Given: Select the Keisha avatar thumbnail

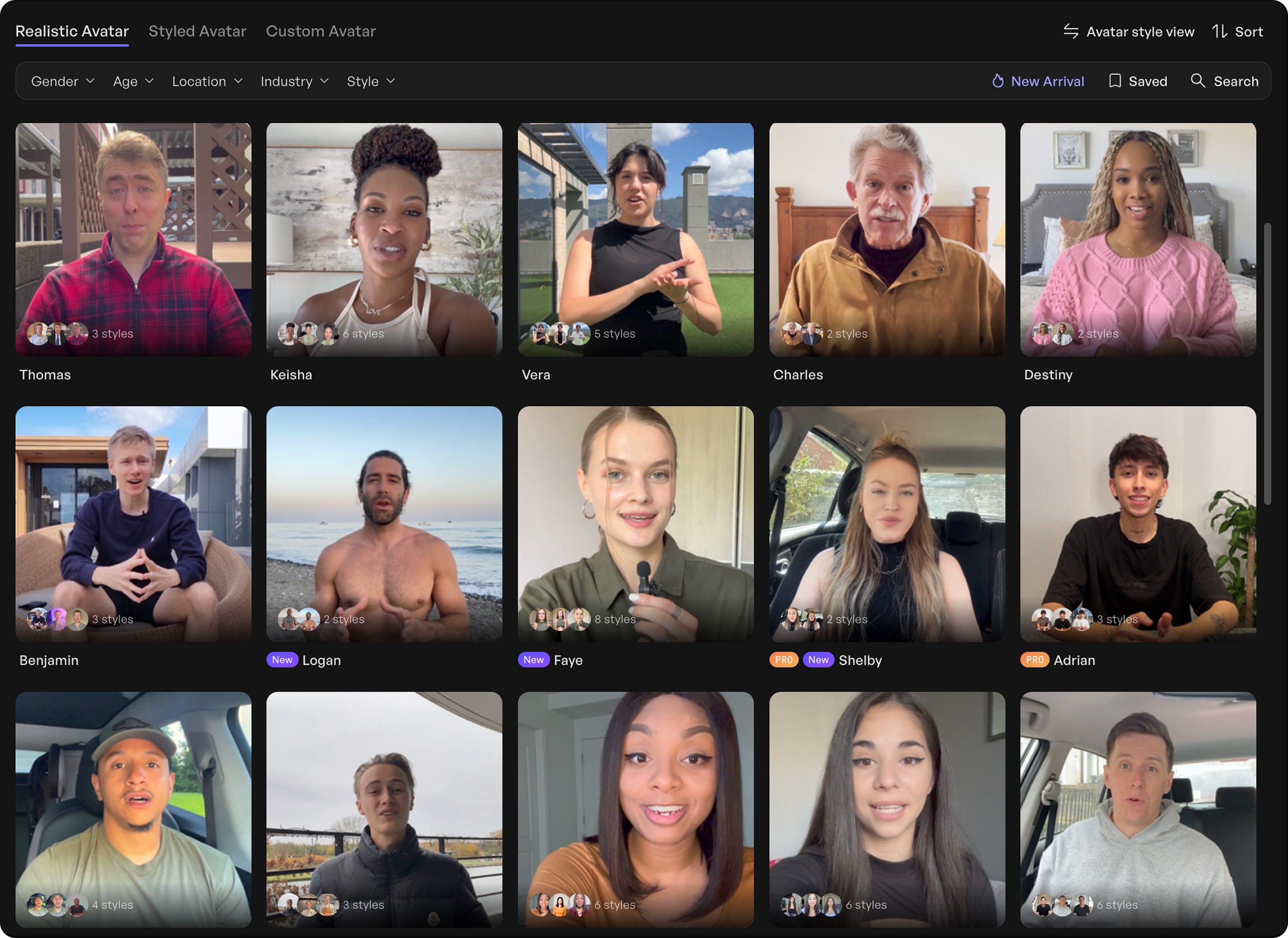Looking at the screenshot, I should pos(384,239).
